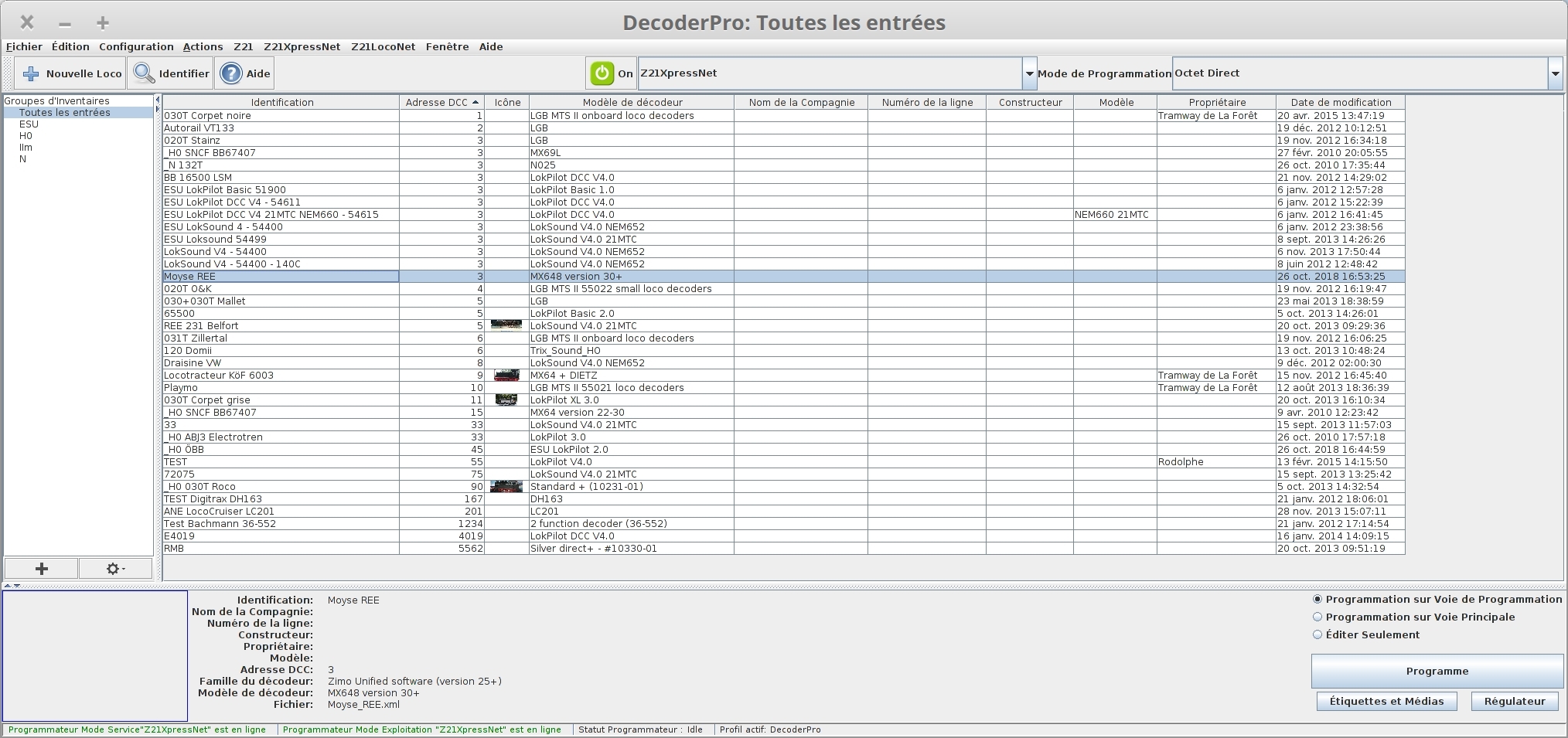Open the Z21XpressNet connection dropdown
The image size is (1568, 738).
(1029, 73)
